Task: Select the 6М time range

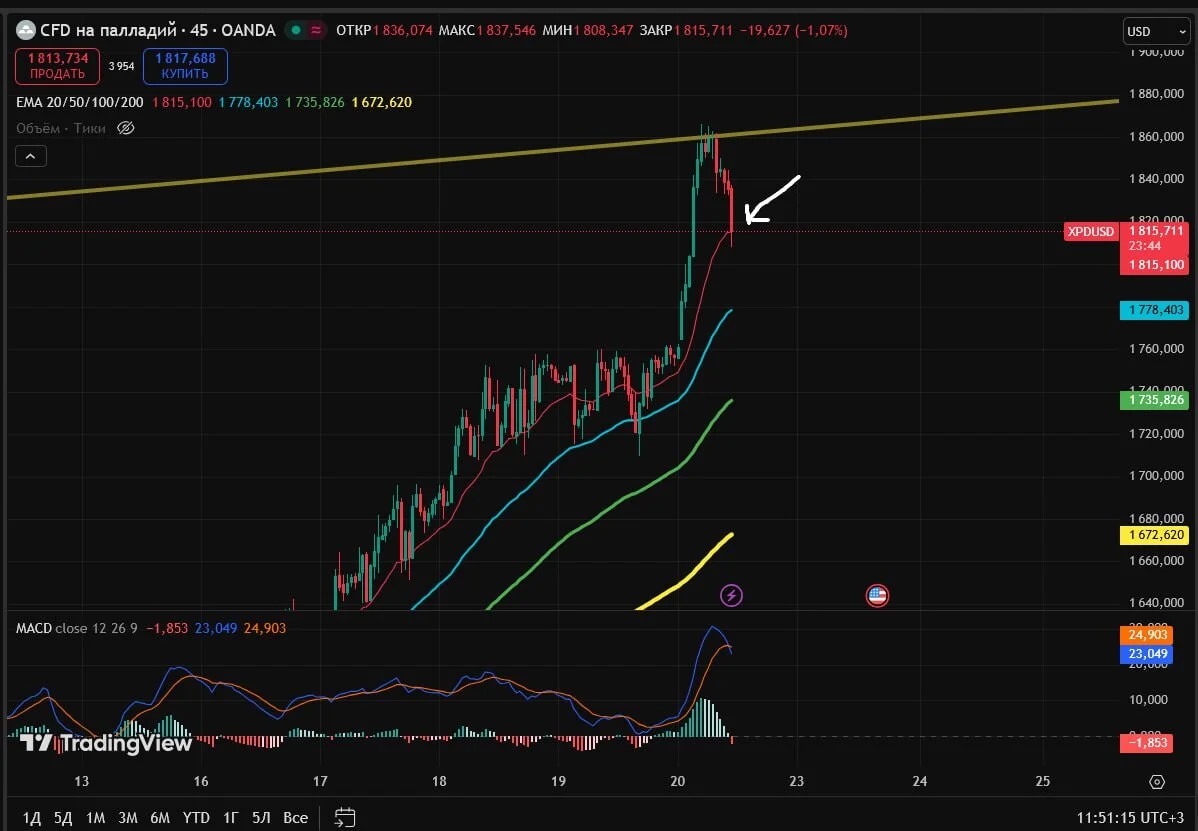Action: tap(160, 817)
